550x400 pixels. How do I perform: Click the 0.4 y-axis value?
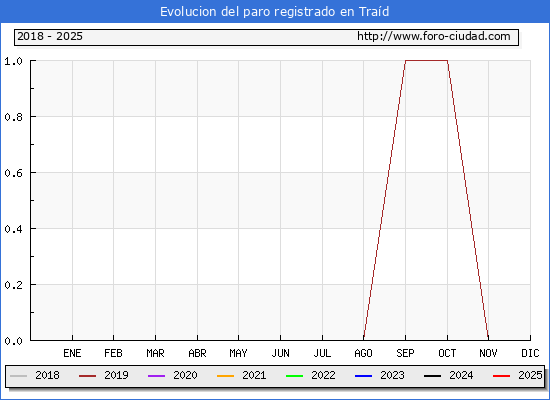click(x=13, y=229)
